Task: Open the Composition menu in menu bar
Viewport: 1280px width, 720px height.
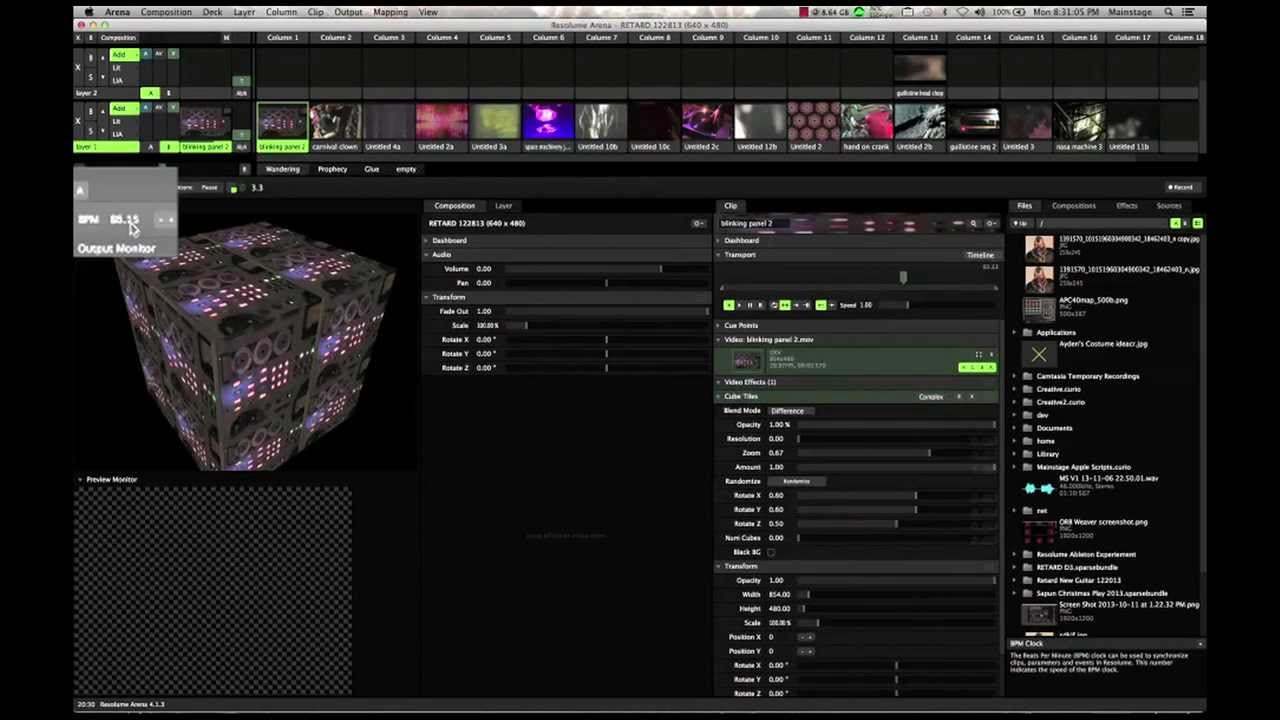Action: coord(166,12)
